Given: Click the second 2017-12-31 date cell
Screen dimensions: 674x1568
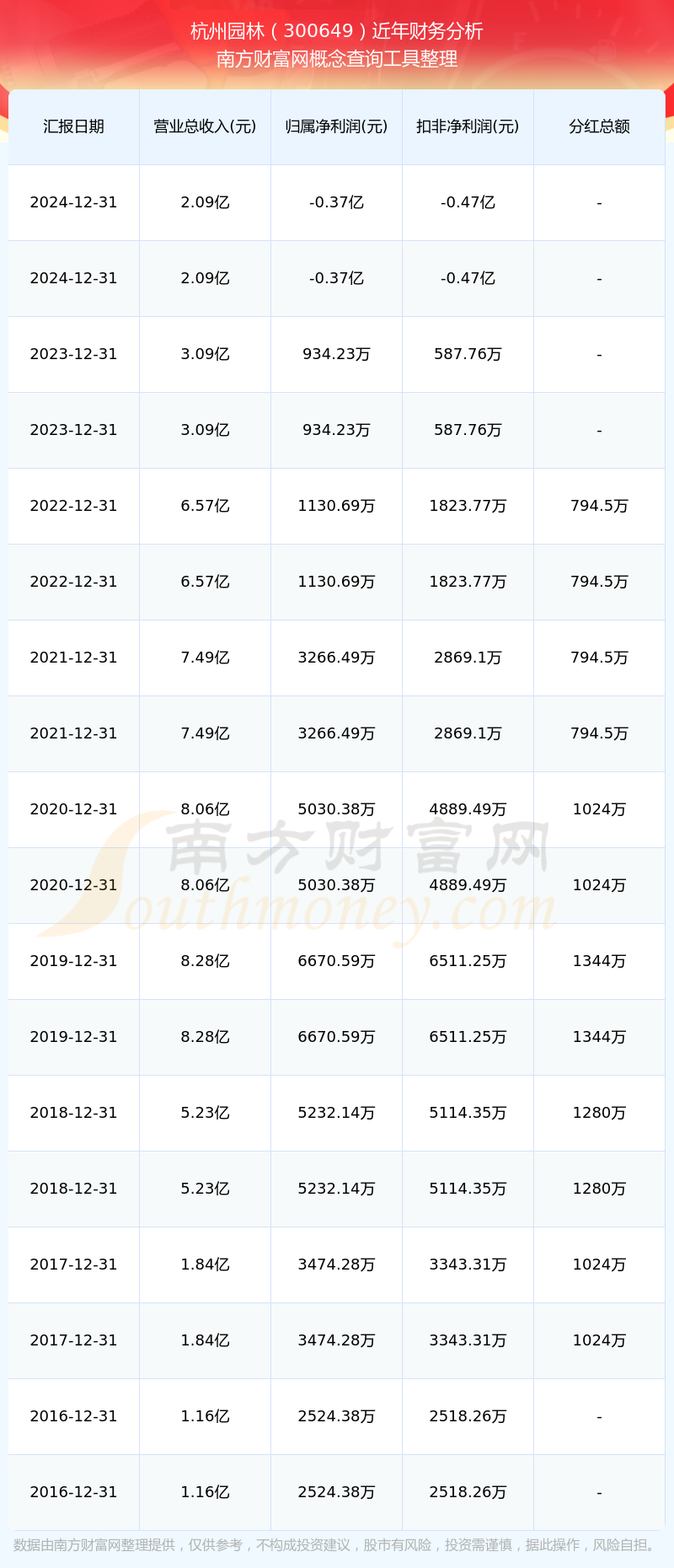Looking at the screenshot, I should coord(73,1340).
